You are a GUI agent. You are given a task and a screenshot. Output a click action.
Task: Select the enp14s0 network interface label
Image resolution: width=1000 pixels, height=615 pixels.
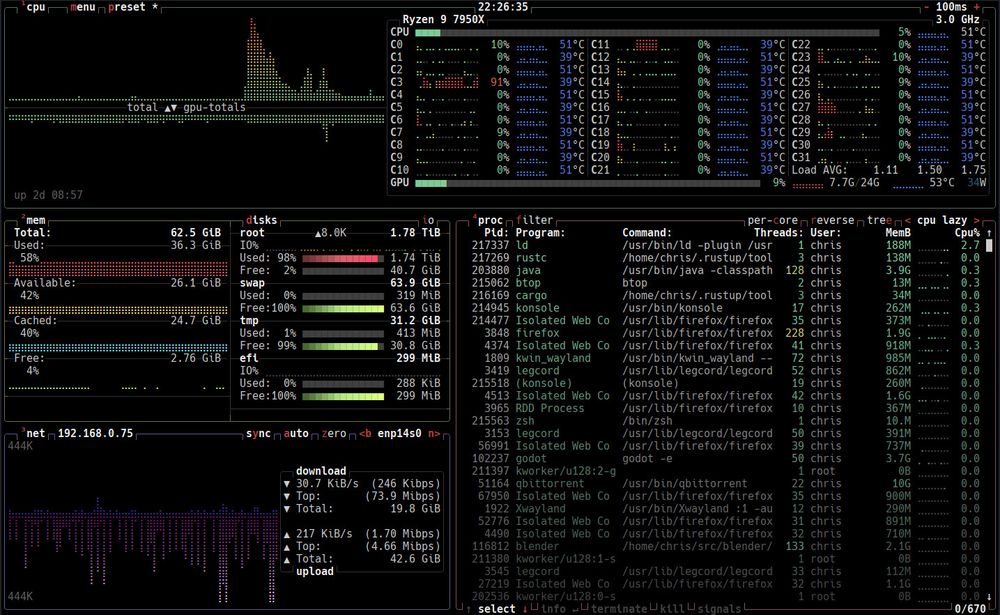399,433
